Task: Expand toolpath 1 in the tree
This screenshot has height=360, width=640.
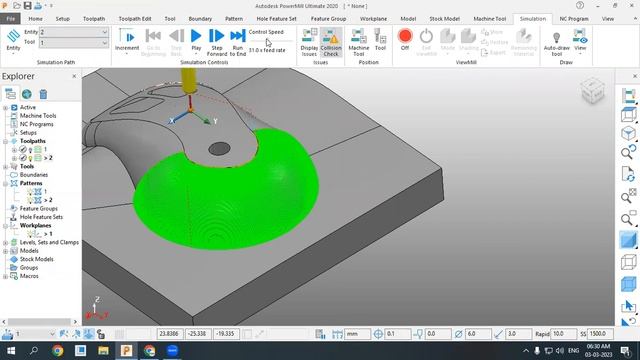Action: tap(14, 150)
